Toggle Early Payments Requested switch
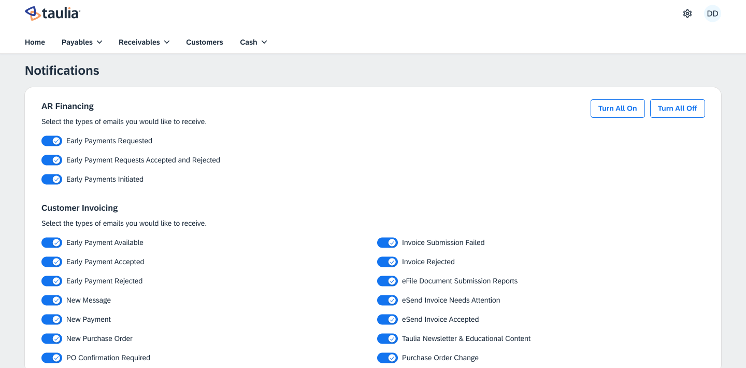This screenshot has height=368, width=746. point(52,141)
